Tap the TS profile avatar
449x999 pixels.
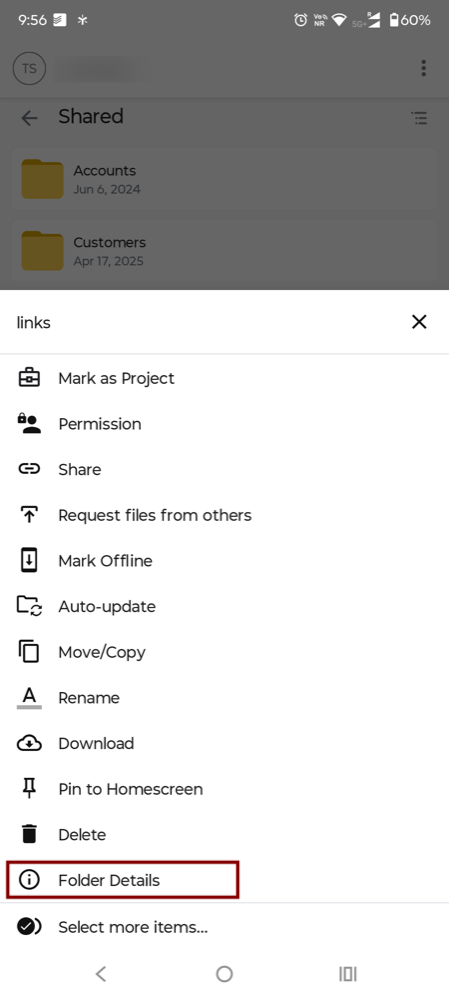[29, 69]
